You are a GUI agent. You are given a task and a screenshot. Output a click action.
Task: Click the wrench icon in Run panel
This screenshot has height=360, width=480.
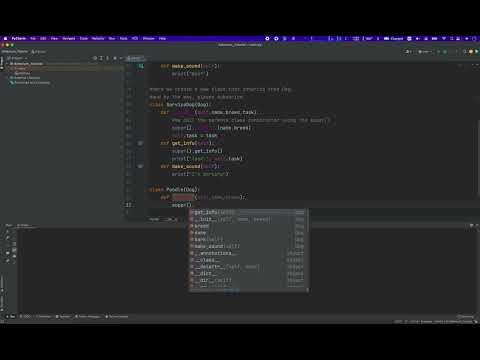[x=8, y=238]
